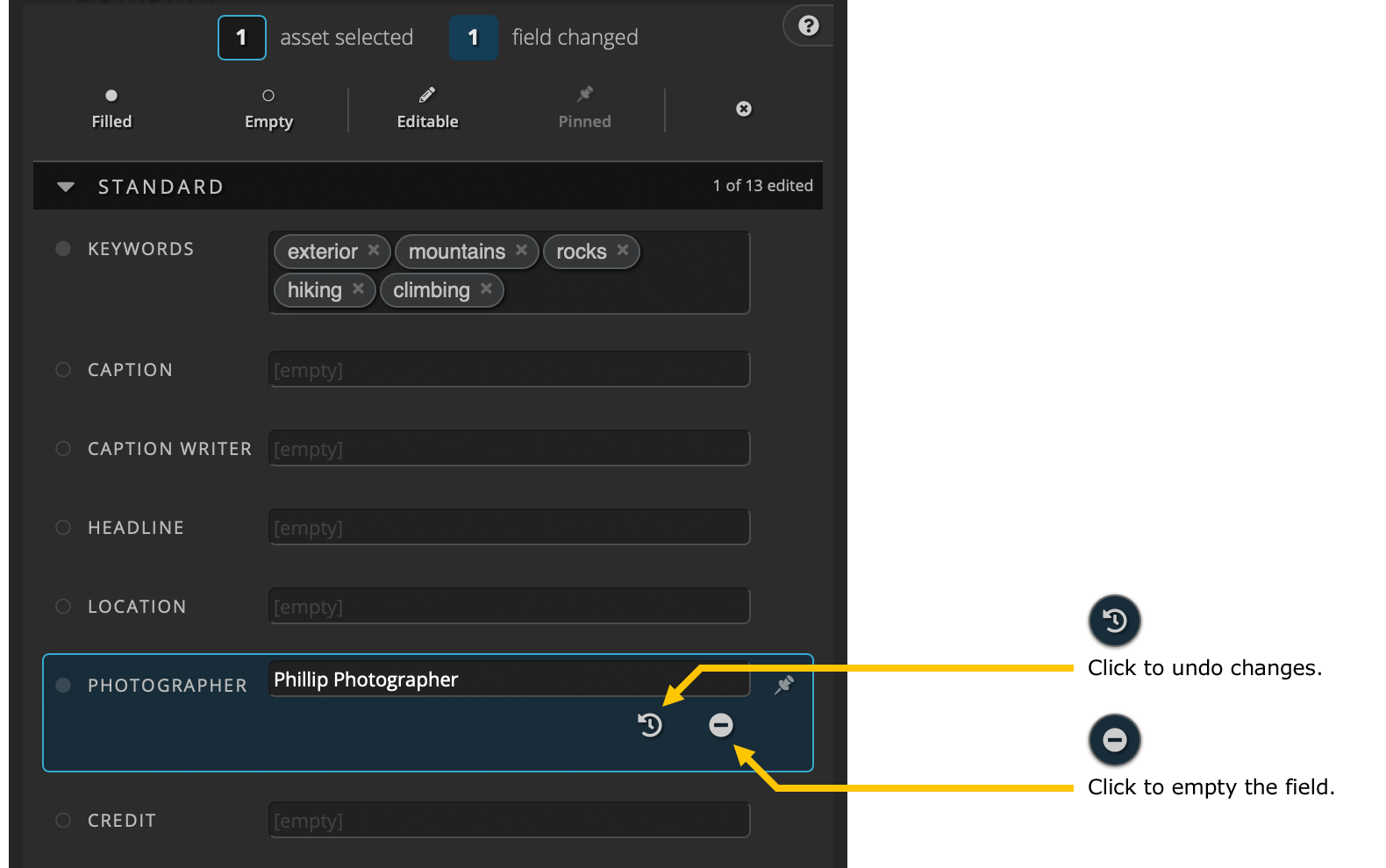Empty the Photographer field with minus icon
The height and width of the screenshot is (868, 1386).
[x=721, y=725]
